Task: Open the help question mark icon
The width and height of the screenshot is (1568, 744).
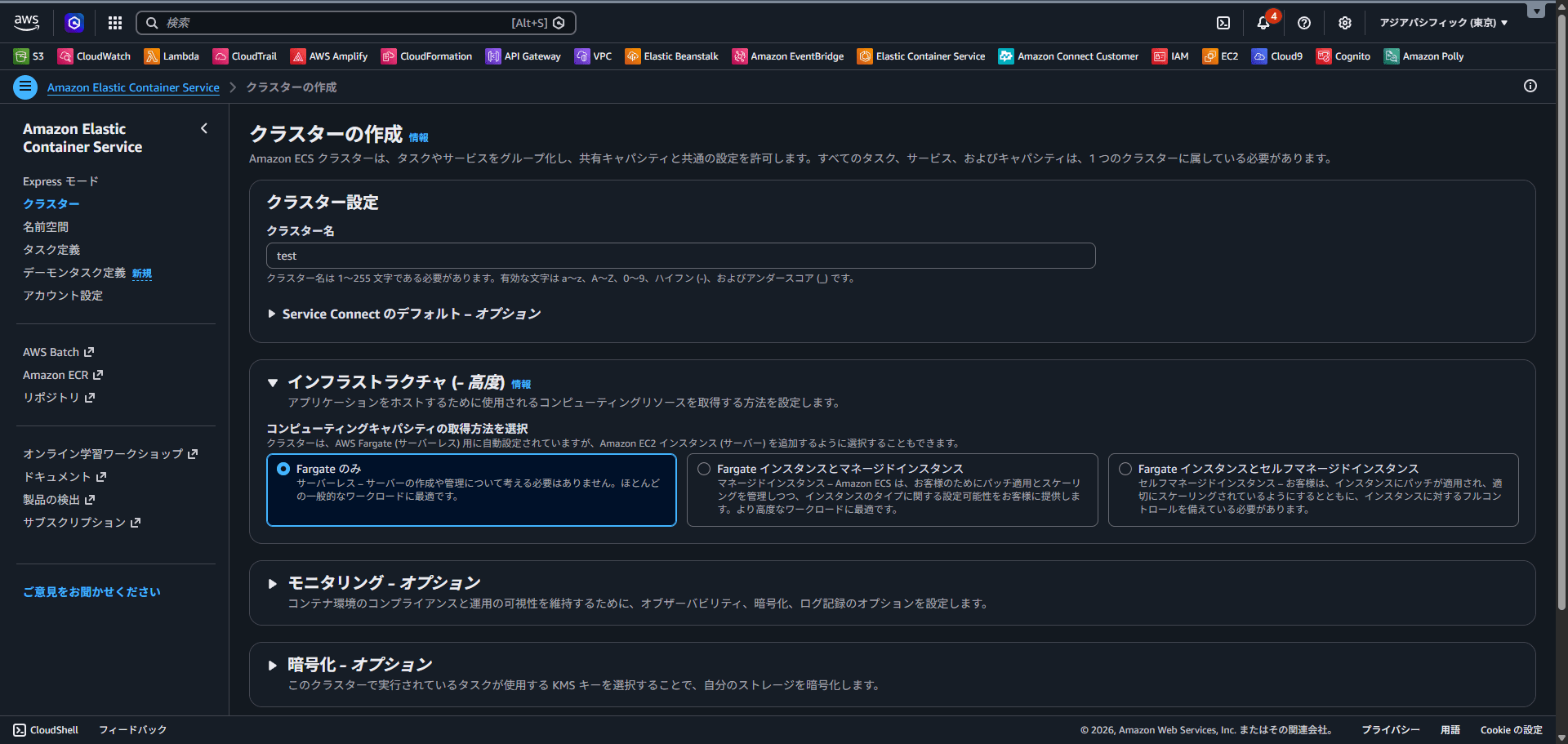Action: 1304,23
